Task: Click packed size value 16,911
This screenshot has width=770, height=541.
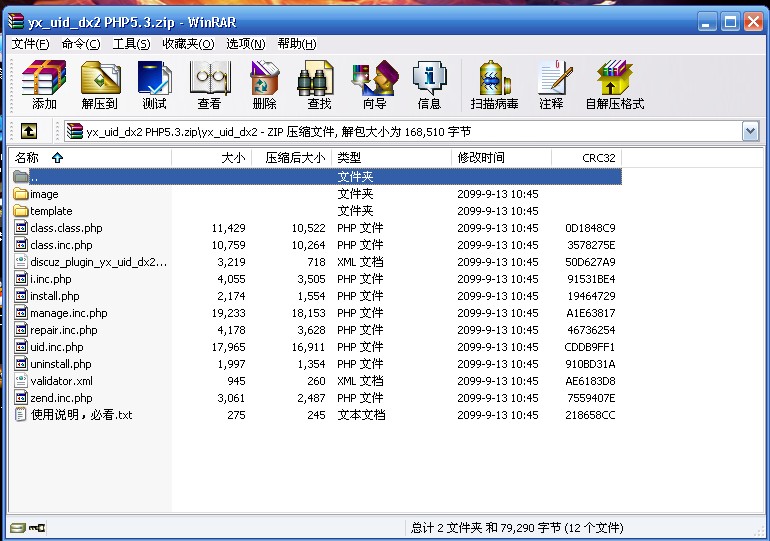Action: (x=308, y=347)
